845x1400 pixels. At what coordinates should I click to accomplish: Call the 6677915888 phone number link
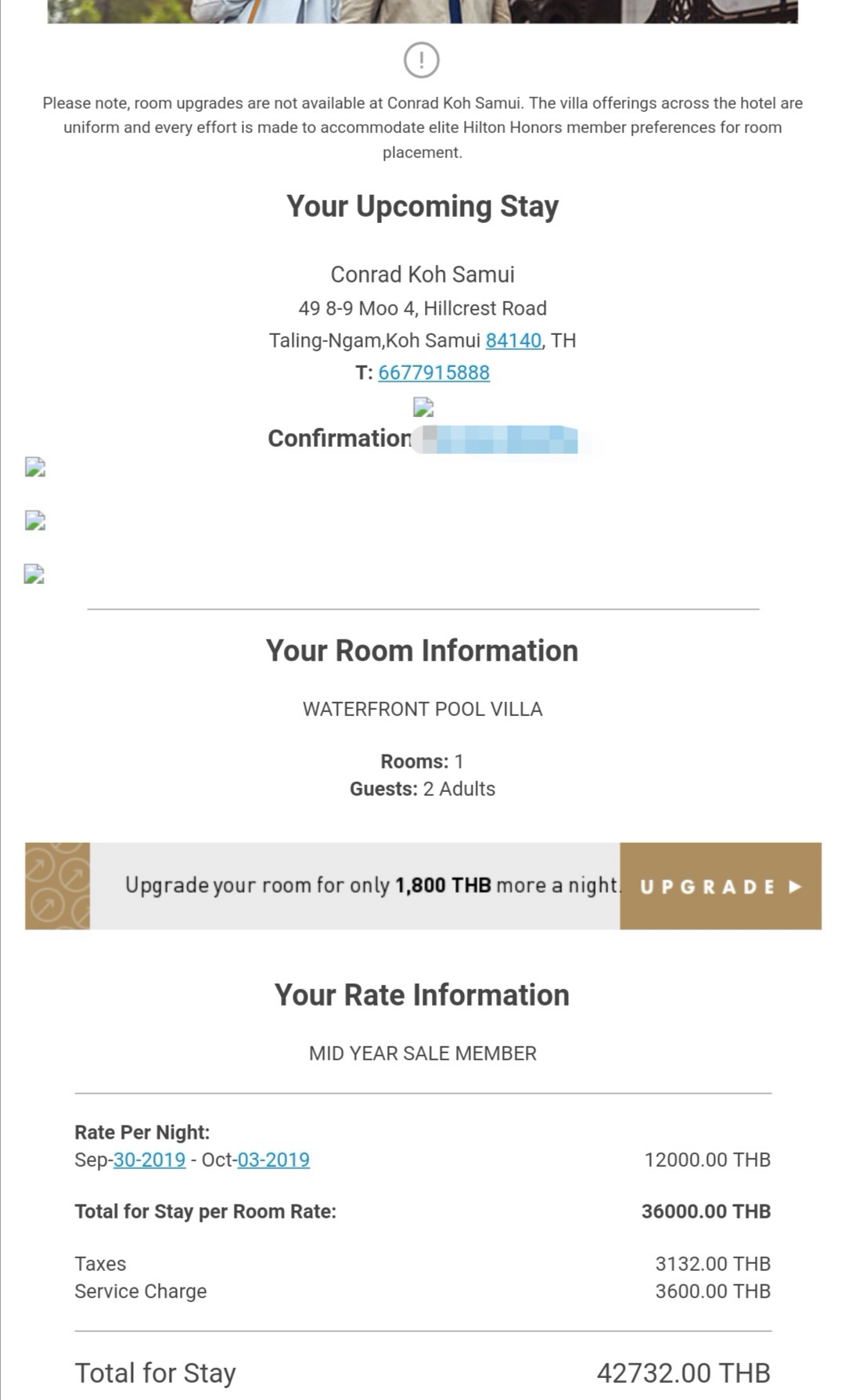click(x=434, y=372)
